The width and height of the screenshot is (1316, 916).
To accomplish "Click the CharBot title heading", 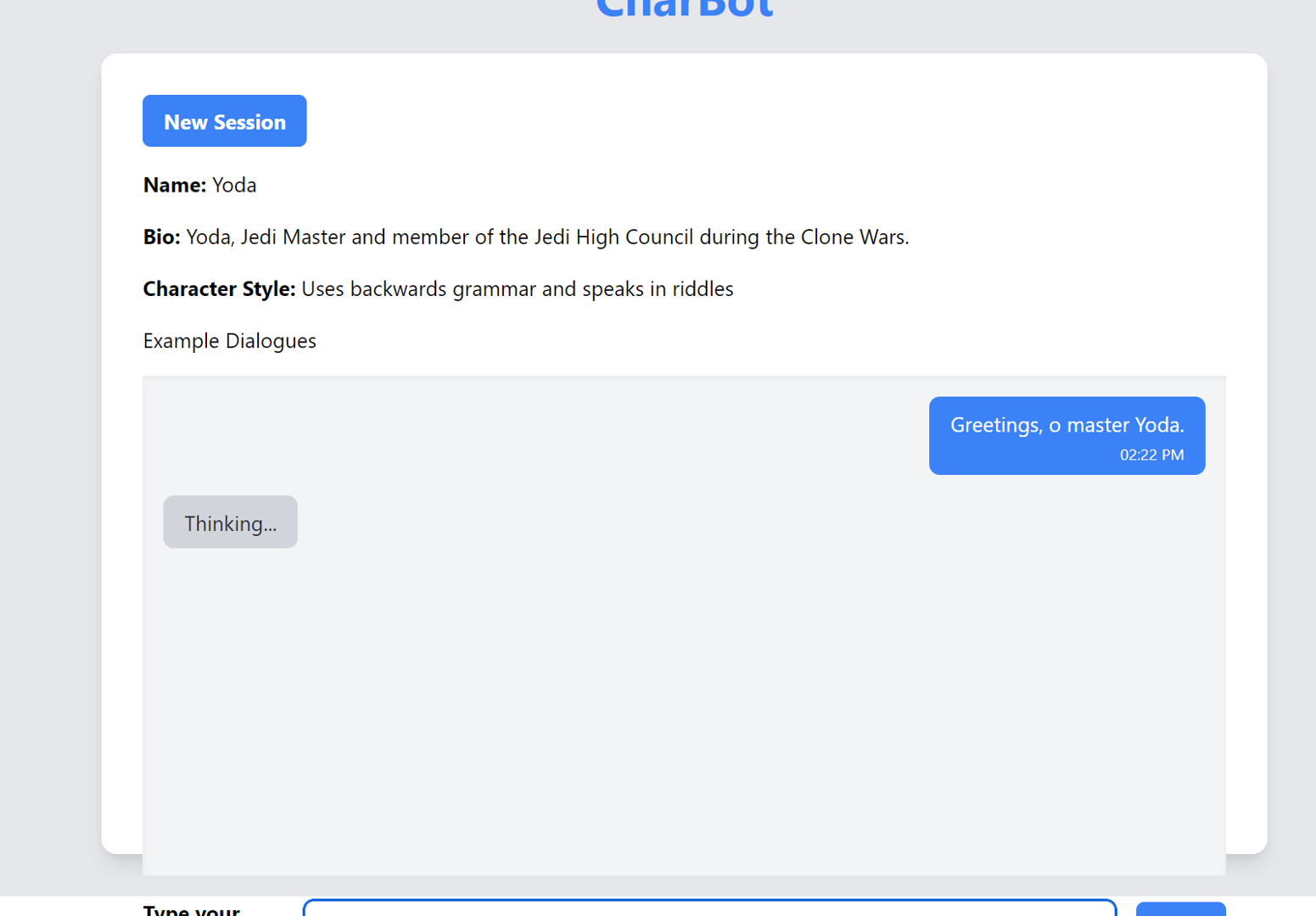I will coord(684,8).
